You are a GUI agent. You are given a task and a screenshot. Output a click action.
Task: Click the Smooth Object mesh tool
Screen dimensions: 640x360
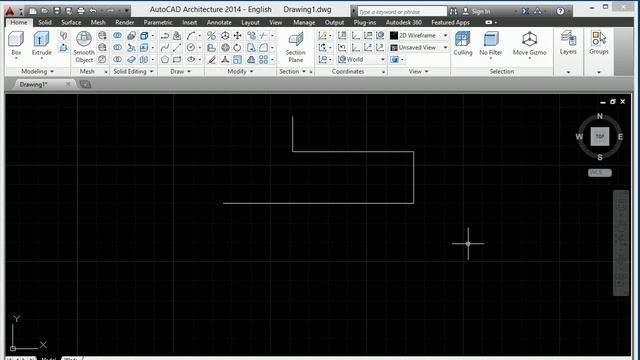[84, 47]
